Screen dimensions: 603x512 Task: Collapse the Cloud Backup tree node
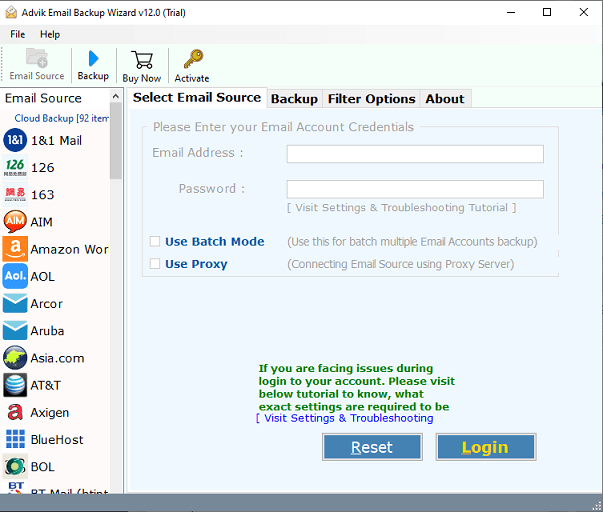[x=62, y=118]
